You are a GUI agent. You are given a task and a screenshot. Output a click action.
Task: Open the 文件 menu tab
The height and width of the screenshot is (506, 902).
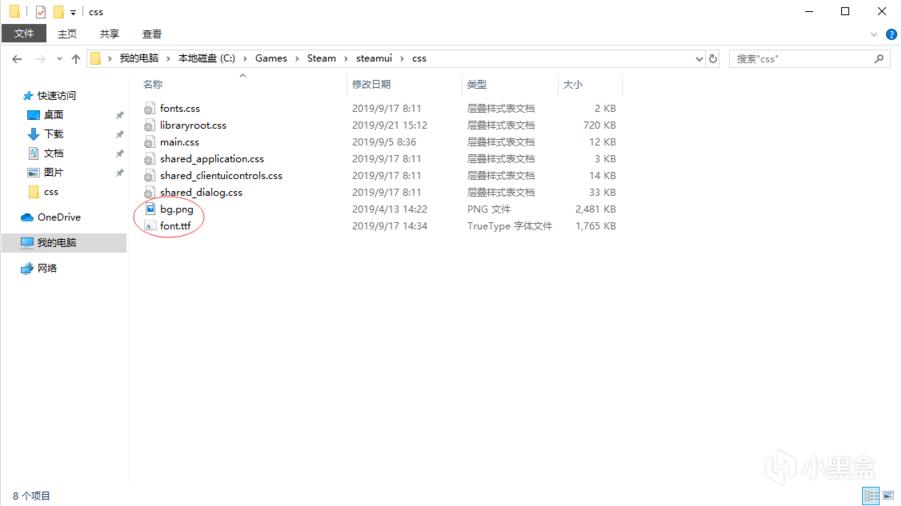[x=22, y=34]
